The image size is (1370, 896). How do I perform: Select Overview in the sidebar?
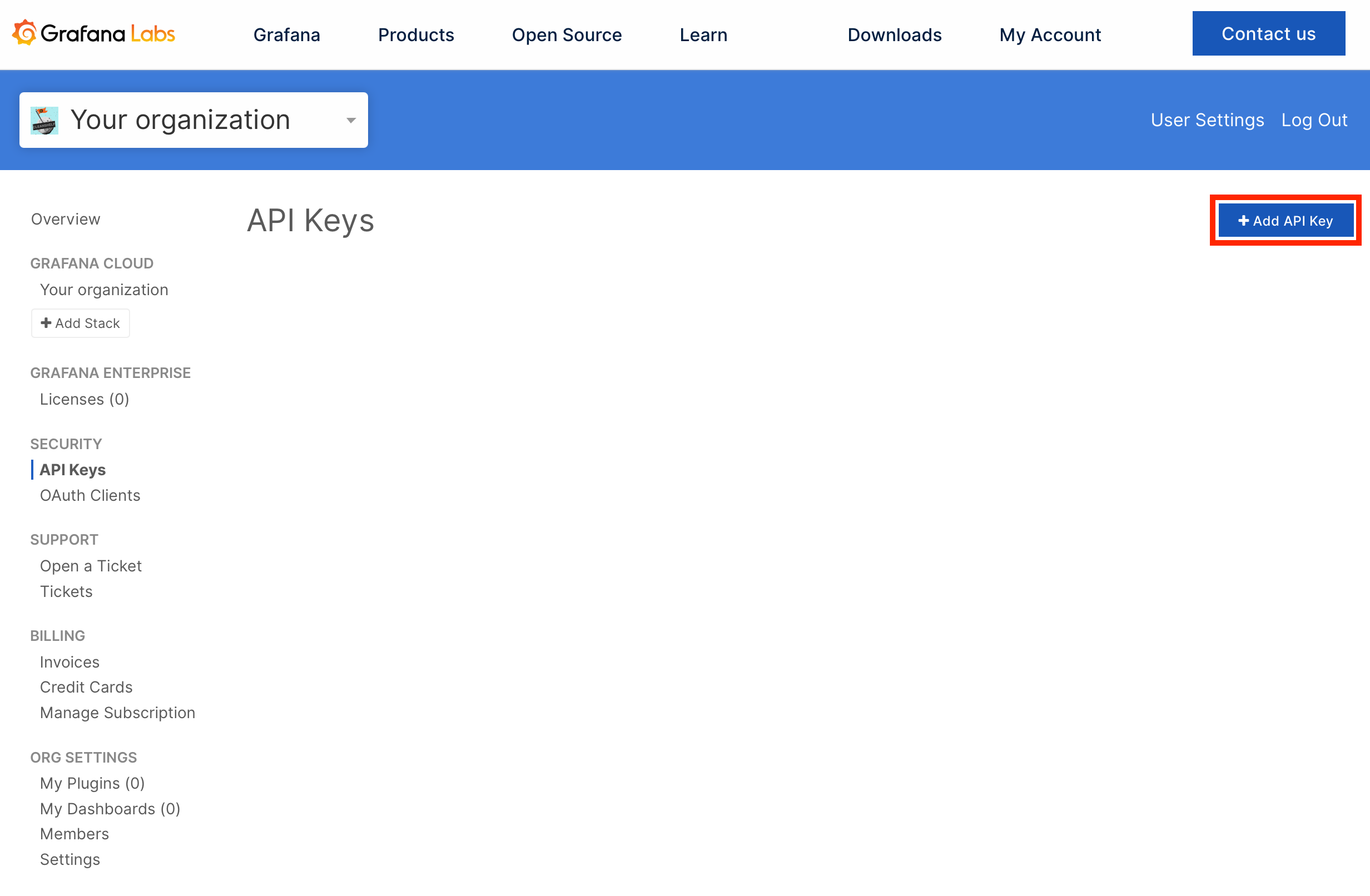click(66, 219)
